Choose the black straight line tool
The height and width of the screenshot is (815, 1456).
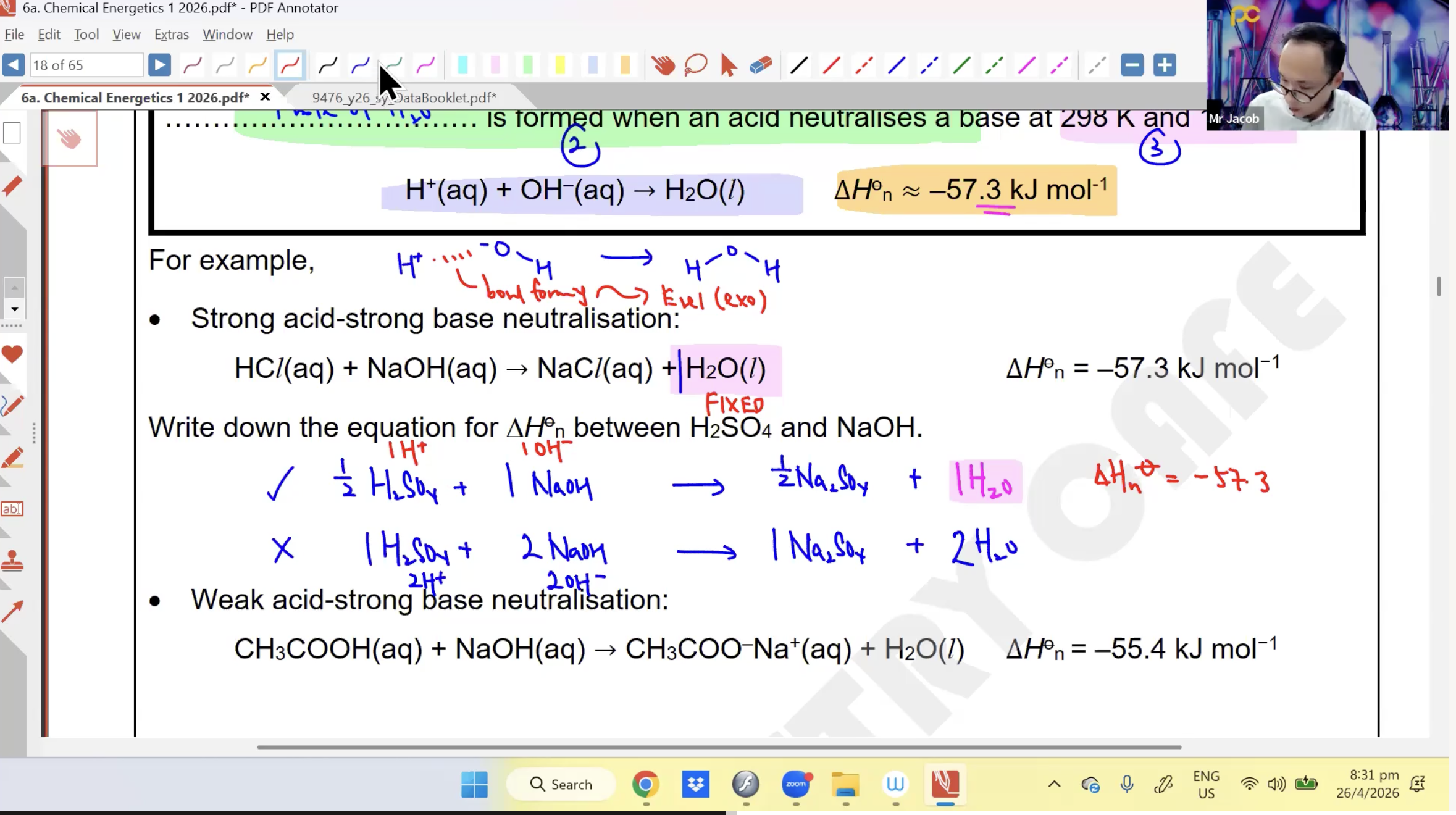[799, 65]
